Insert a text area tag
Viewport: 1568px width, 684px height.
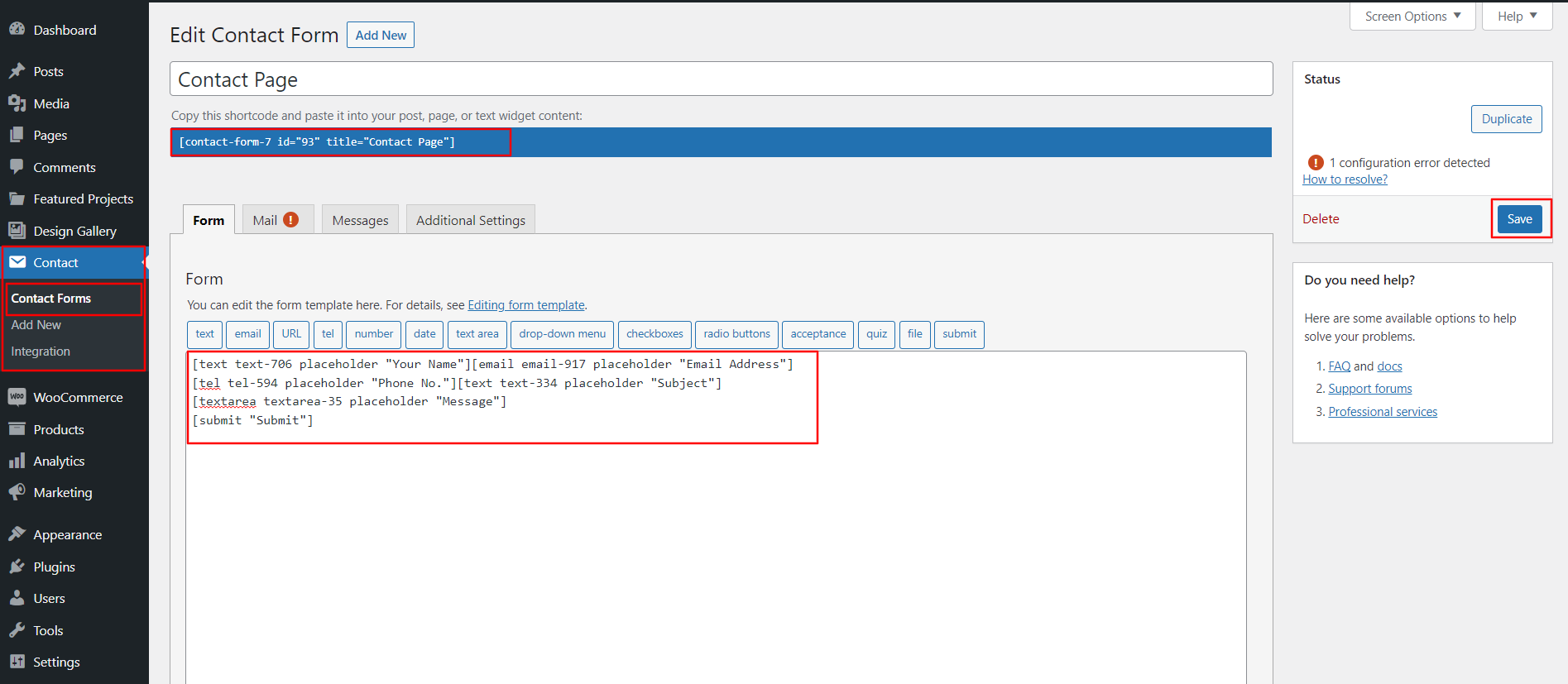click(x=477, y=334)
